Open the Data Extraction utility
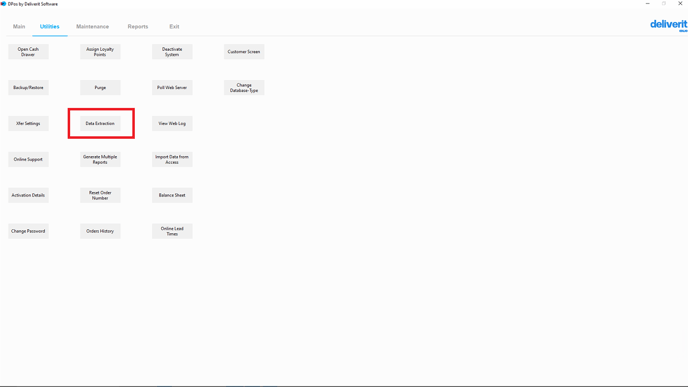 point(100,123)
